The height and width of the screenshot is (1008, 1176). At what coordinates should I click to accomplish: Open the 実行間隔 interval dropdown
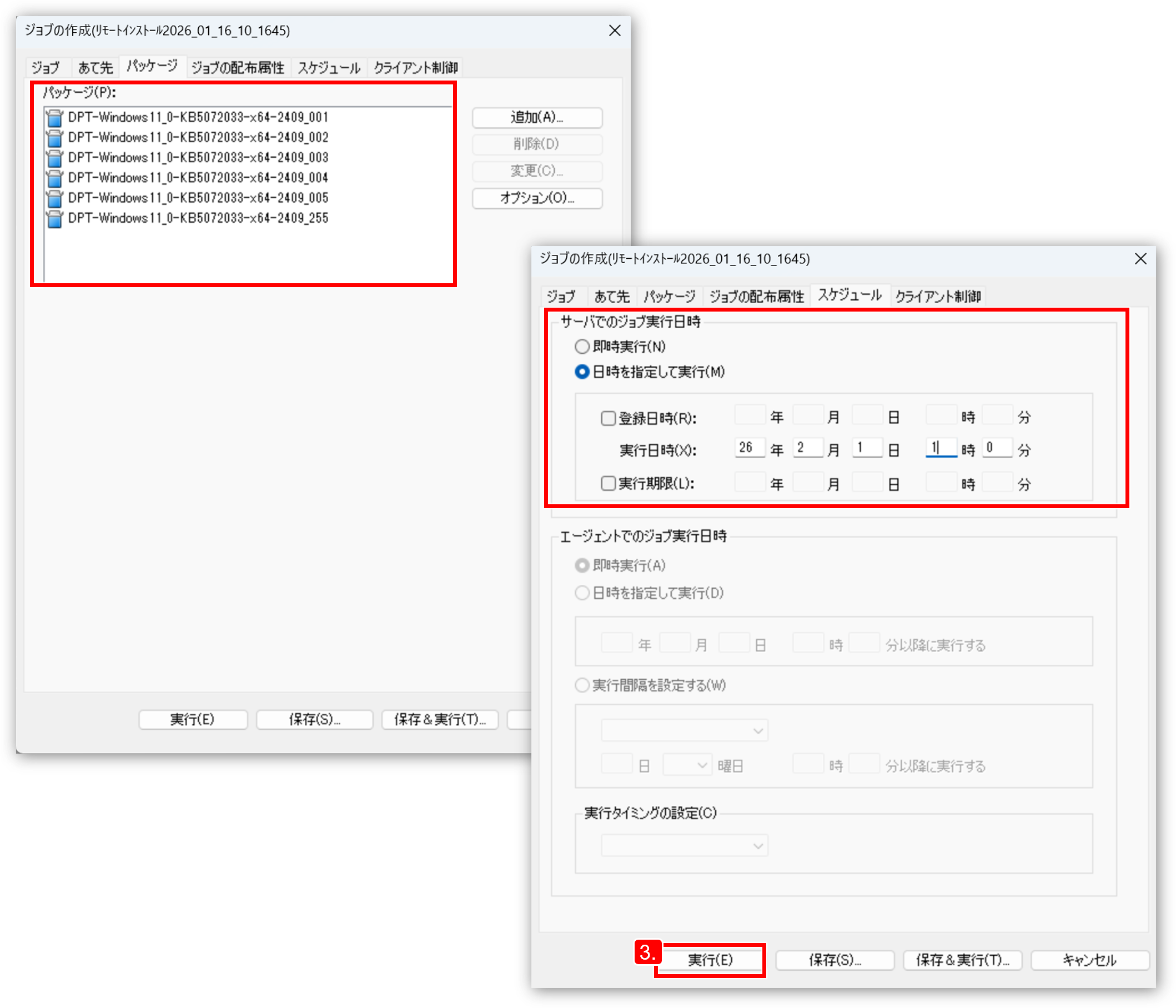point(684,730)
